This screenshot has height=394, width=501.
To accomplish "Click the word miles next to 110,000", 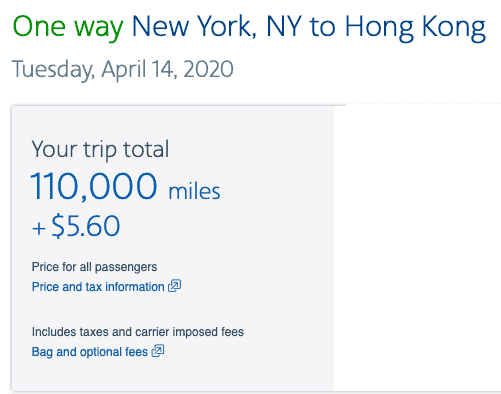I will pos(194,191).
